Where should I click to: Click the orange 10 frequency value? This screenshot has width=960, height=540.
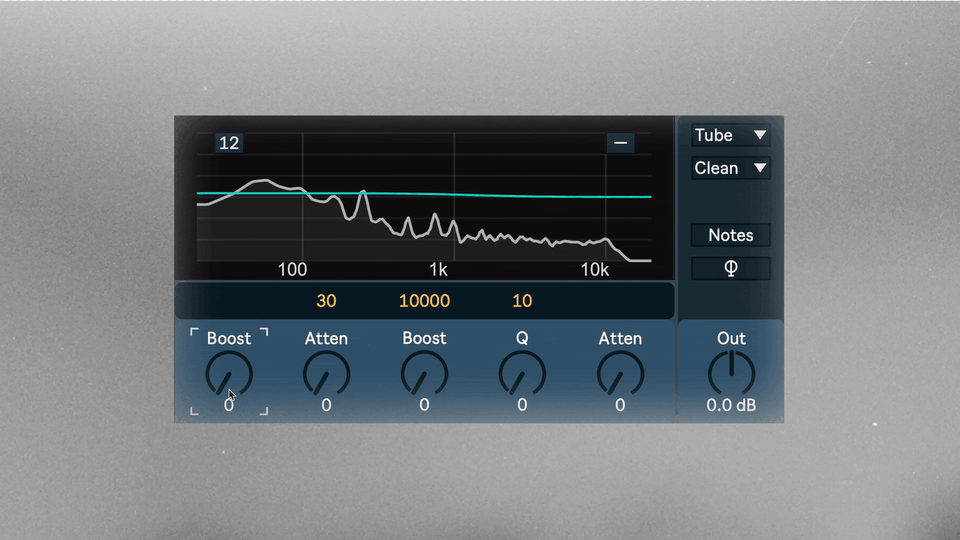pyautogui.click(x=522, y=301)
